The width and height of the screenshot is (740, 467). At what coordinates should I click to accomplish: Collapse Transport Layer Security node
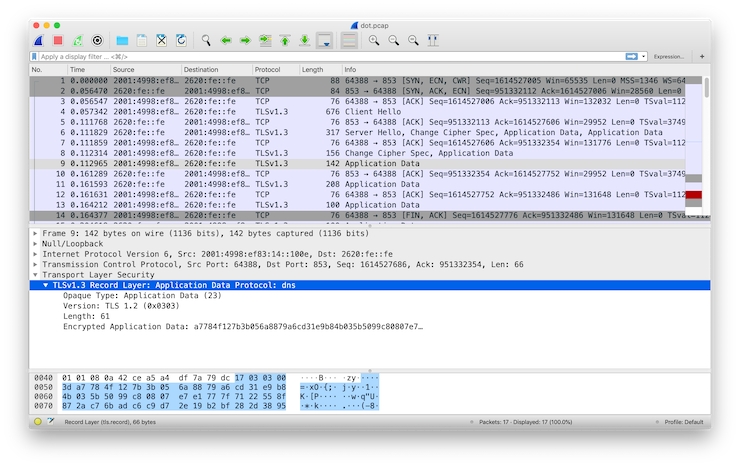tap(35, 275)
